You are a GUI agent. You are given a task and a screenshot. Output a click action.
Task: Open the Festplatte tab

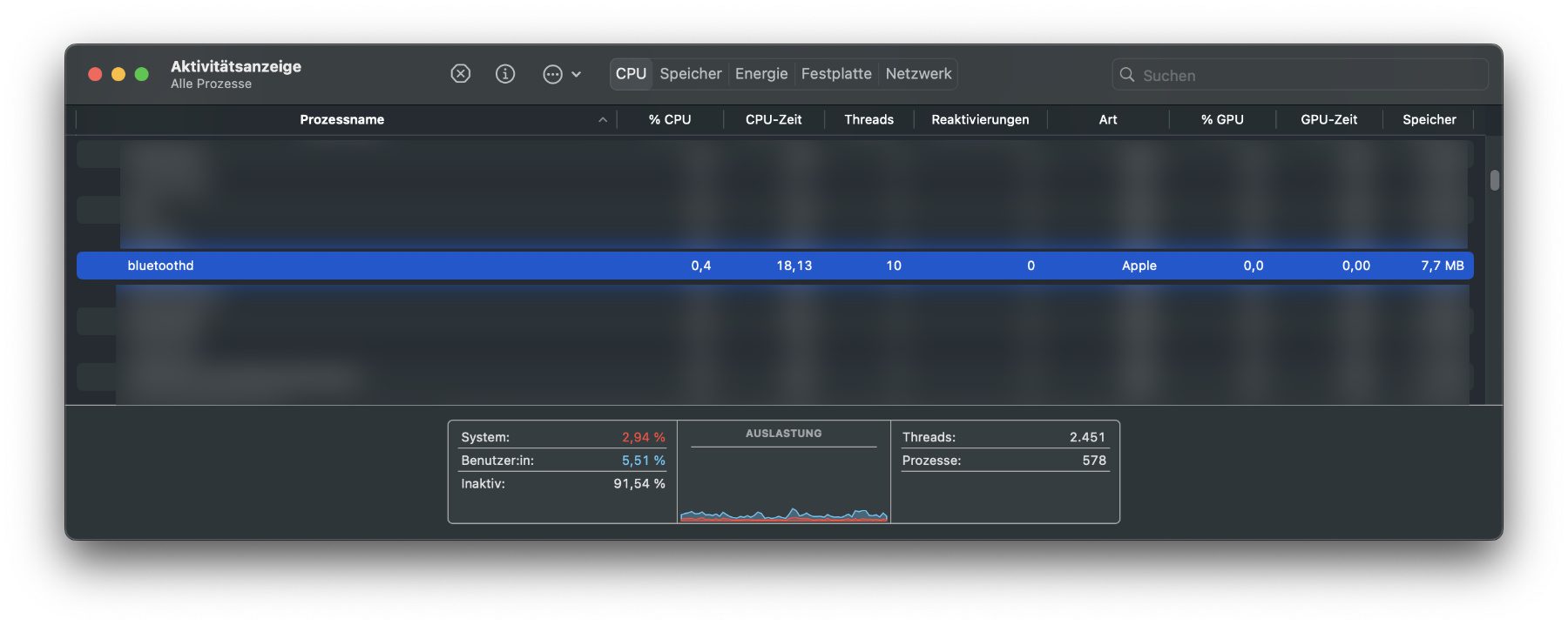coord(835,74)
